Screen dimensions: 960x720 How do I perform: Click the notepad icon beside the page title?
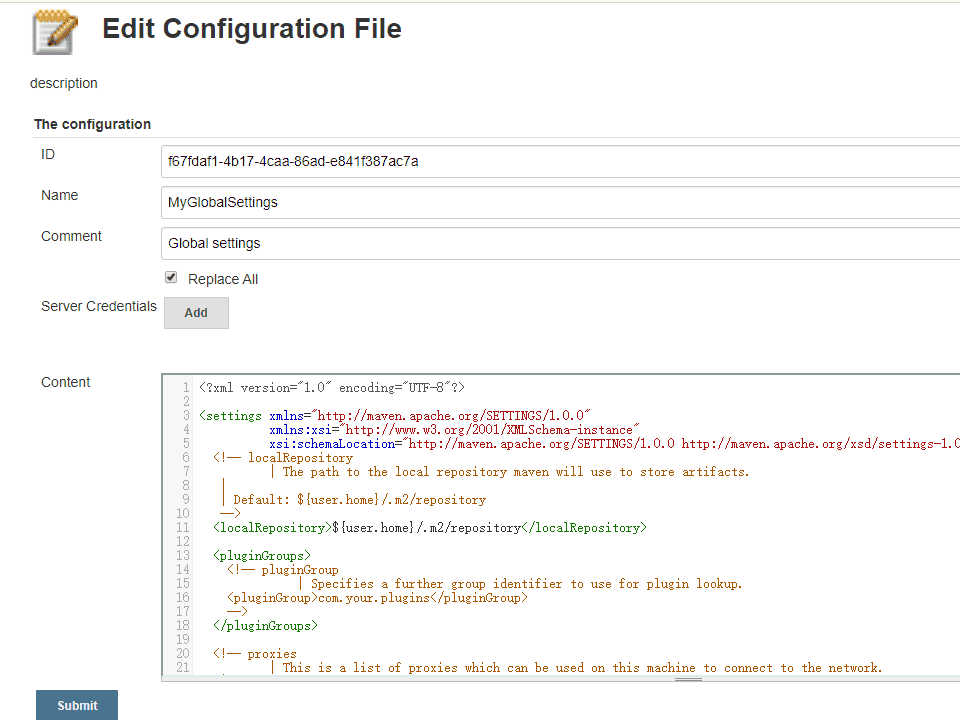tap(55, 31)
